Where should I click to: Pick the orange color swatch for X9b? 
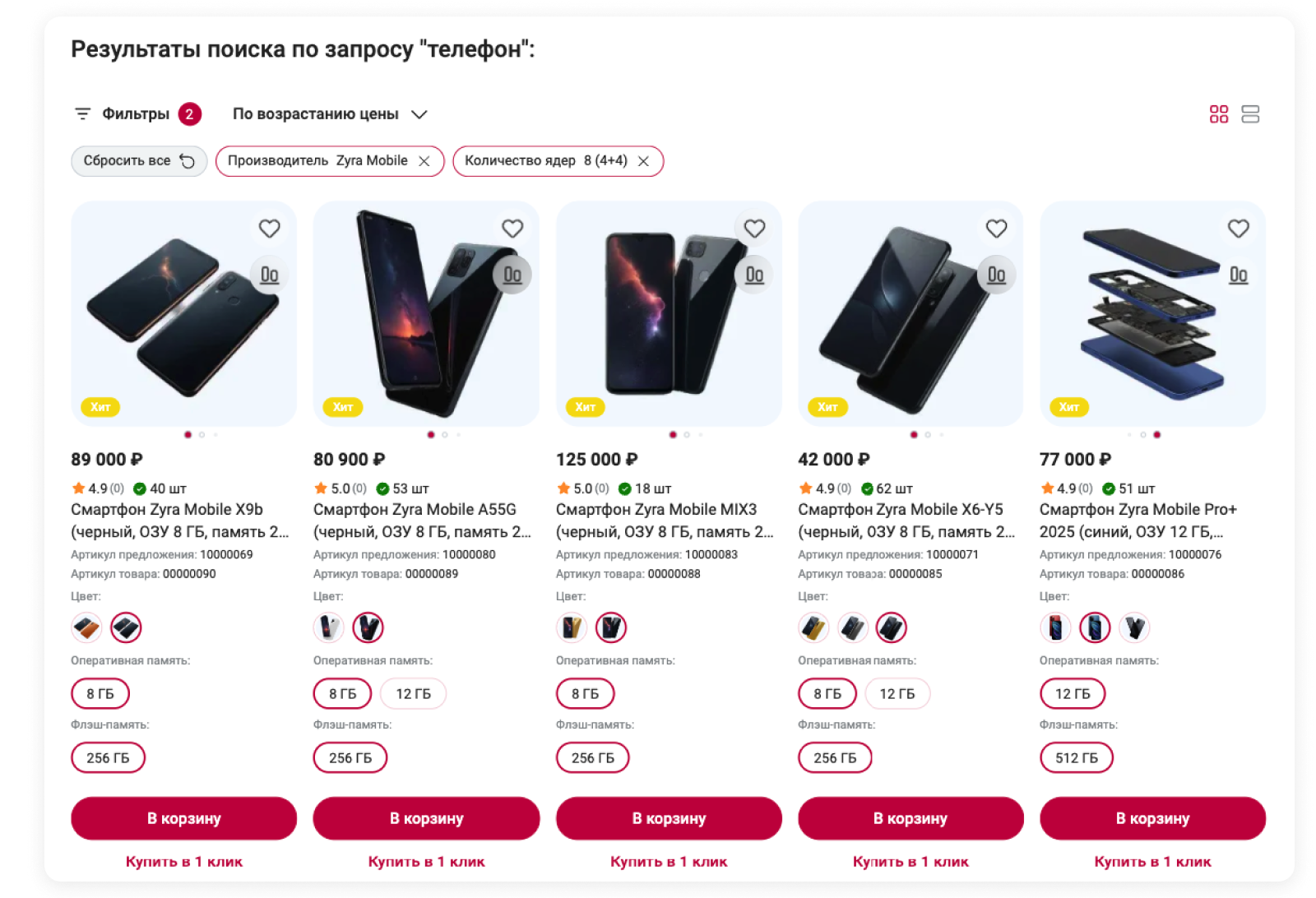coord(86,628)
